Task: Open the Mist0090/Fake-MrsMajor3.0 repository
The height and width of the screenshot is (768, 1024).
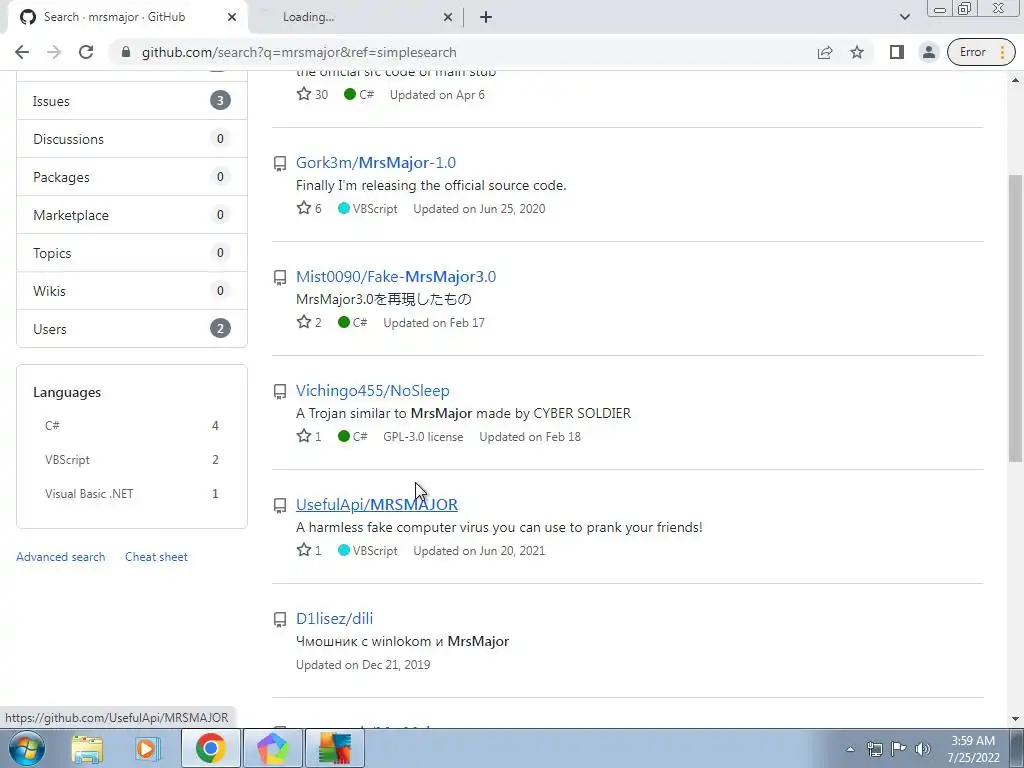Action: tap(396, 276)
